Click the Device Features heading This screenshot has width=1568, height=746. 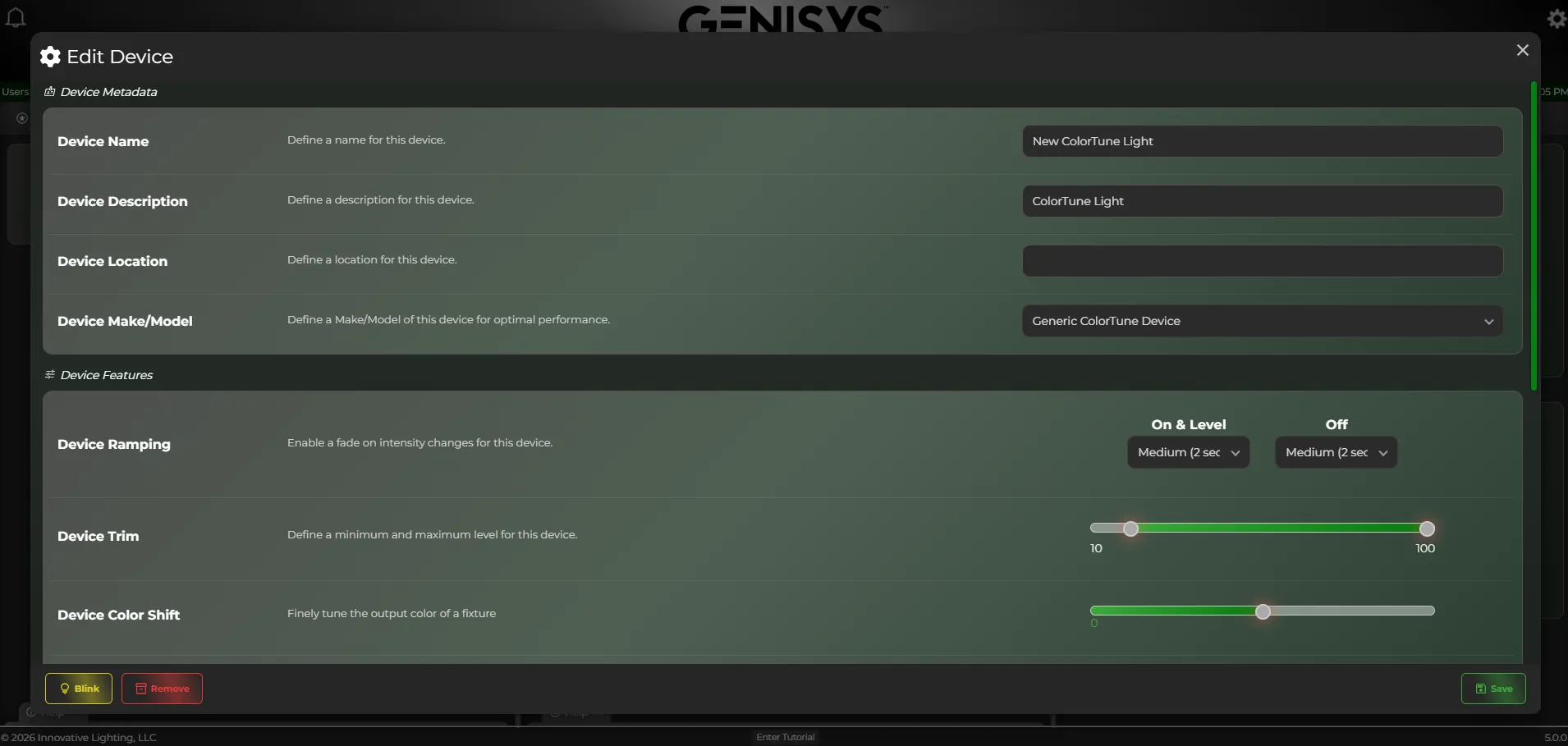coord(107,375)
